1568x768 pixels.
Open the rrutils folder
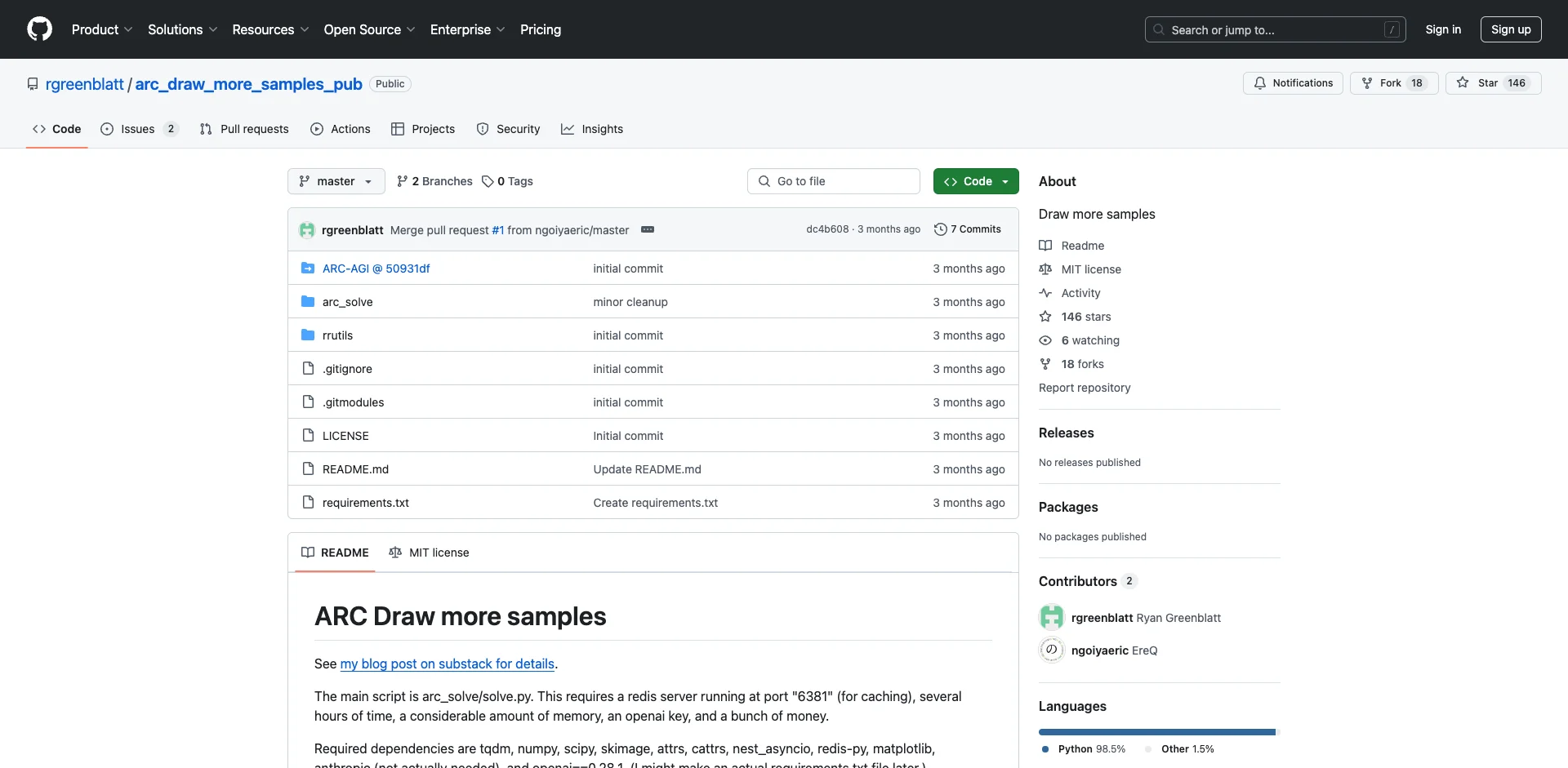337,335
